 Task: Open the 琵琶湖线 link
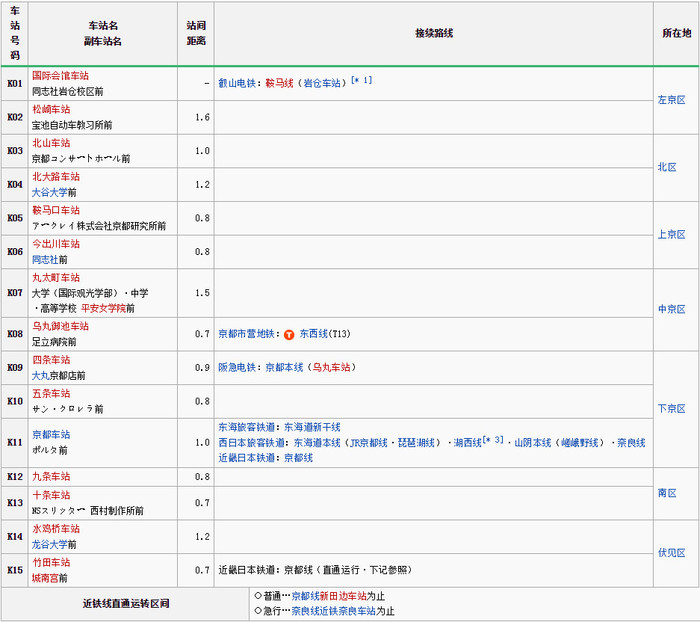416,443
